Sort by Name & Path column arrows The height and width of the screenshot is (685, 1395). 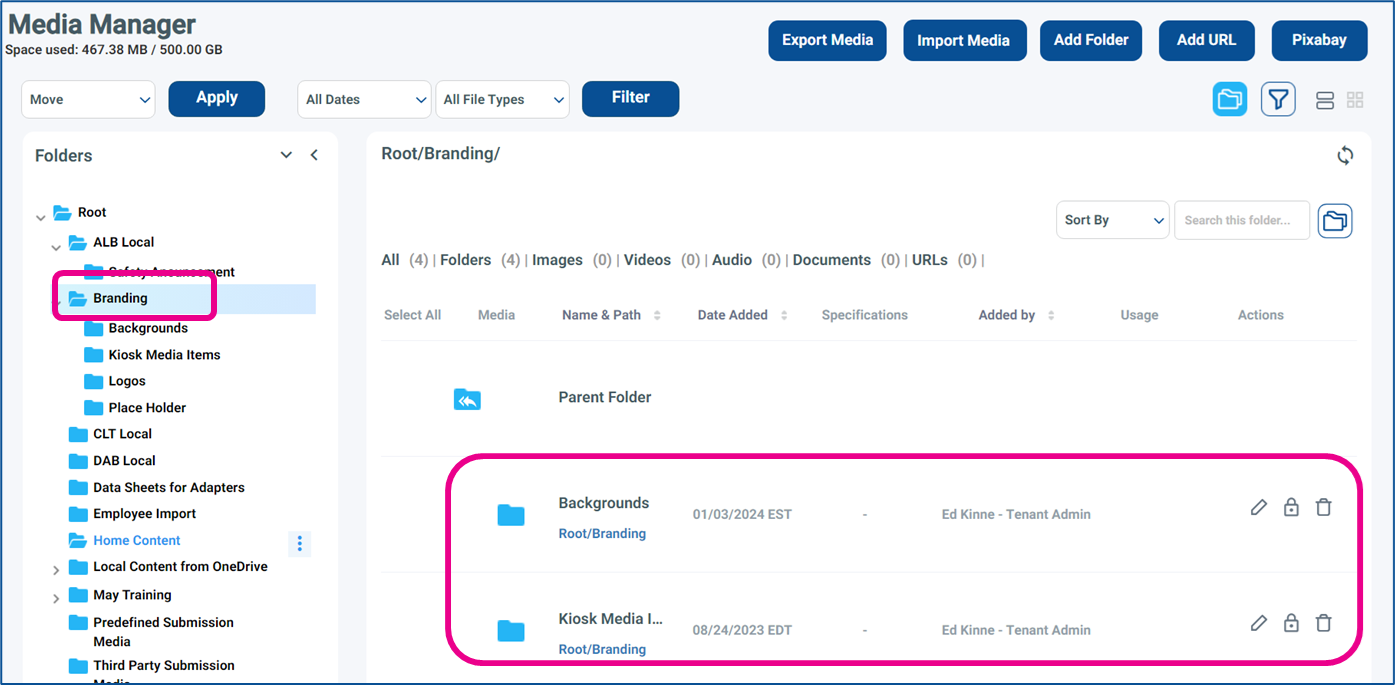(657, 315)
